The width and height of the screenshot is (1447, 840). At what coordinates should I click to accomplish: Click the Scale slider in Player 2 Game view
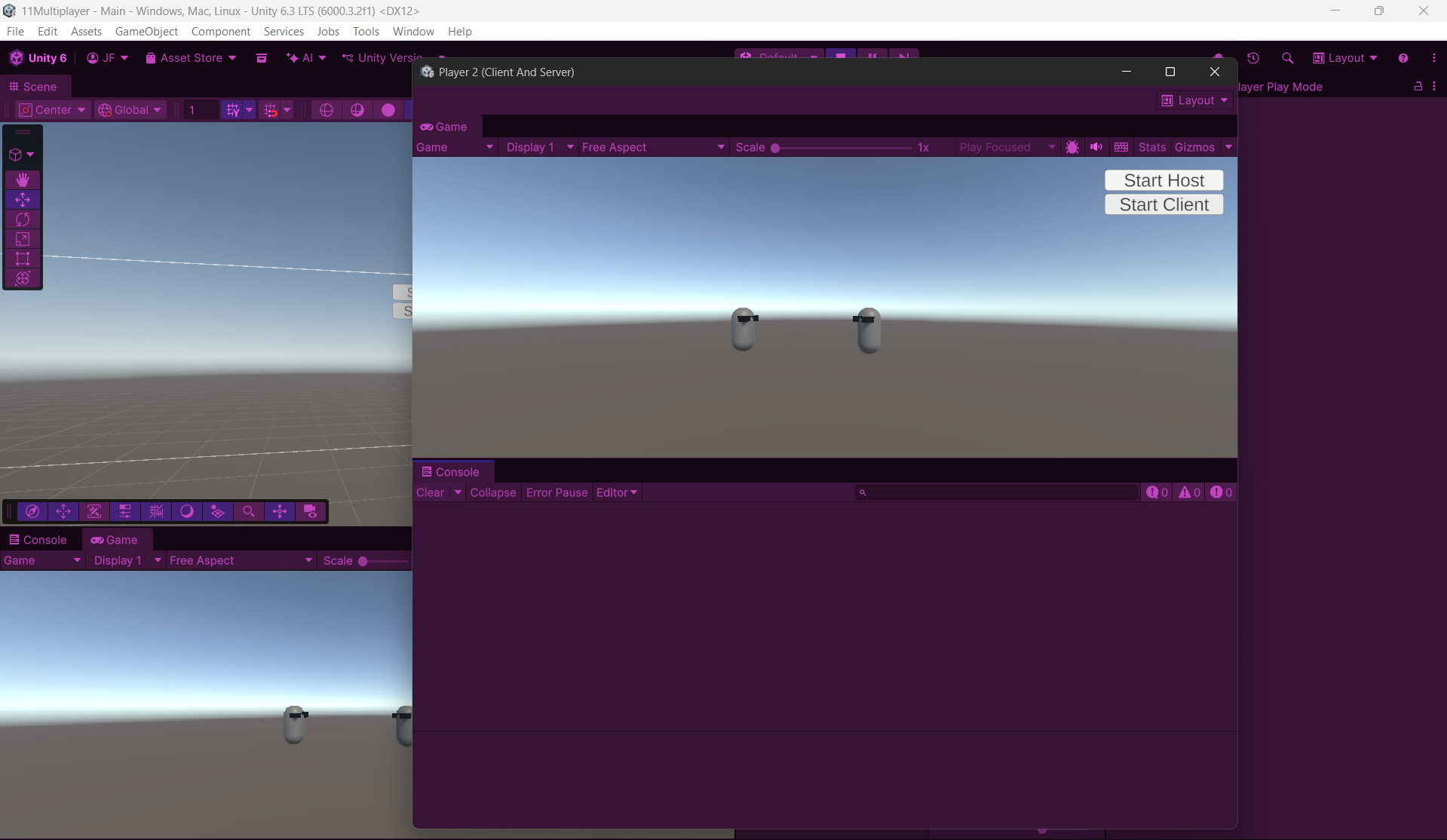point(842,148)
